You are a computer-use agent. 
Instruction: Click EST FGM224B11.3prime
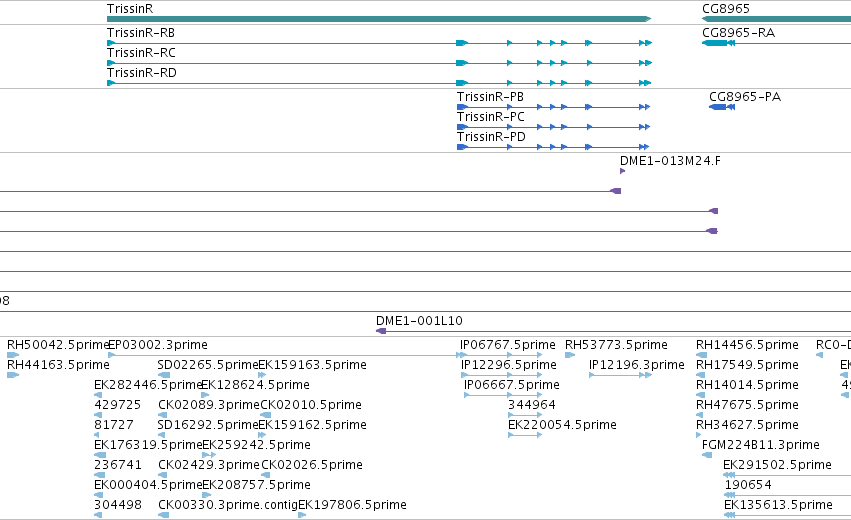tap(760, 446)
